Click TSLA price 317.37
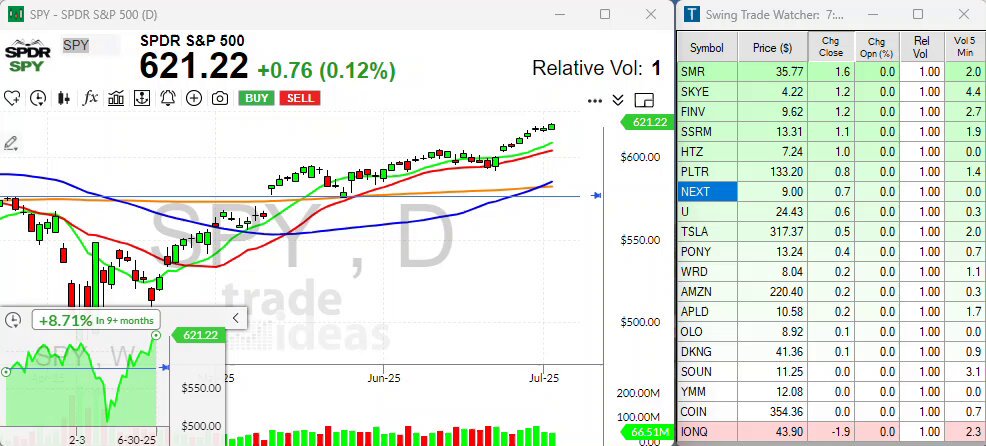Screen dimensions: 986x446 pos(773,231)
